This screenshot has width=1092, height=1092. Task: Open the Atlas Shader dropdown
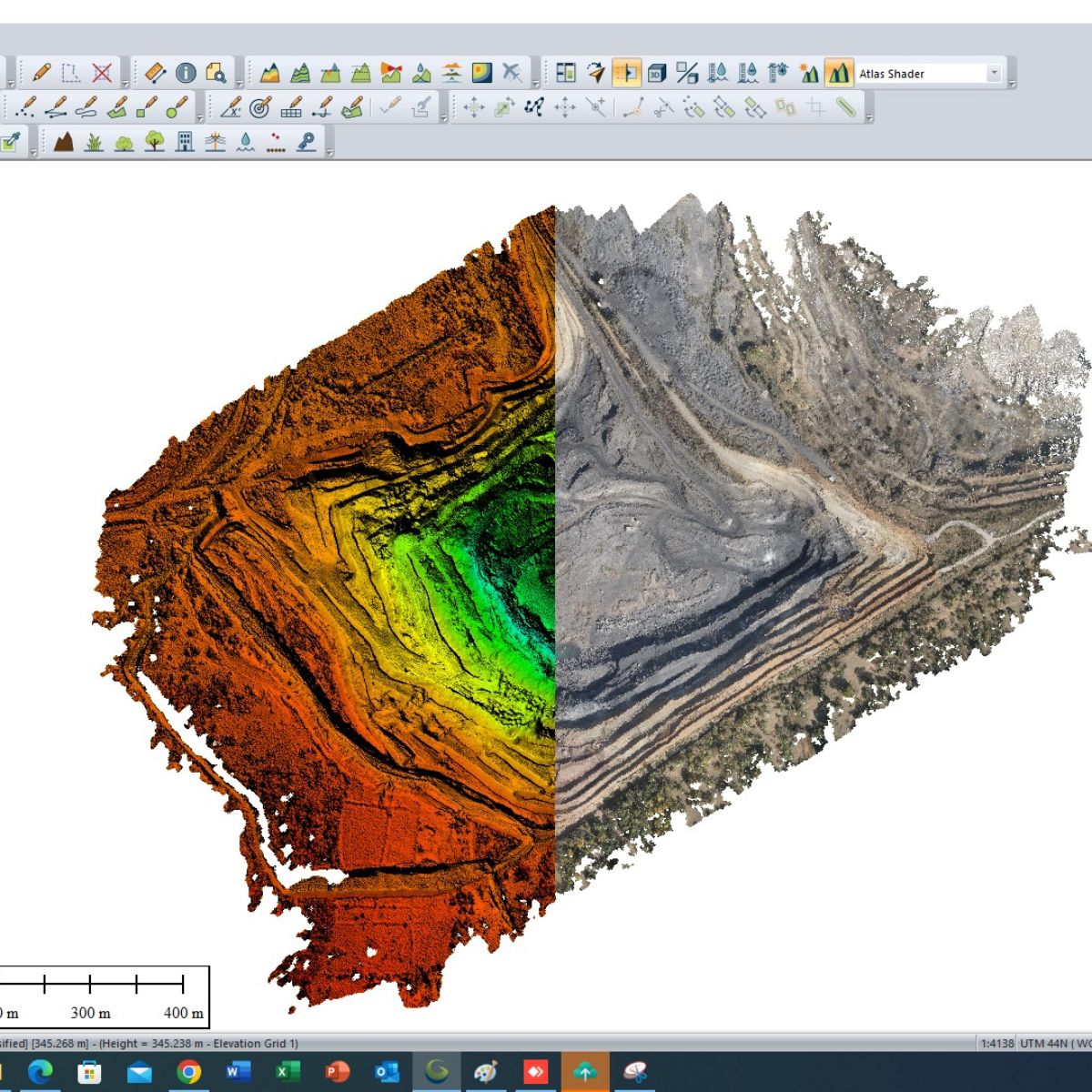pos(994,73)
